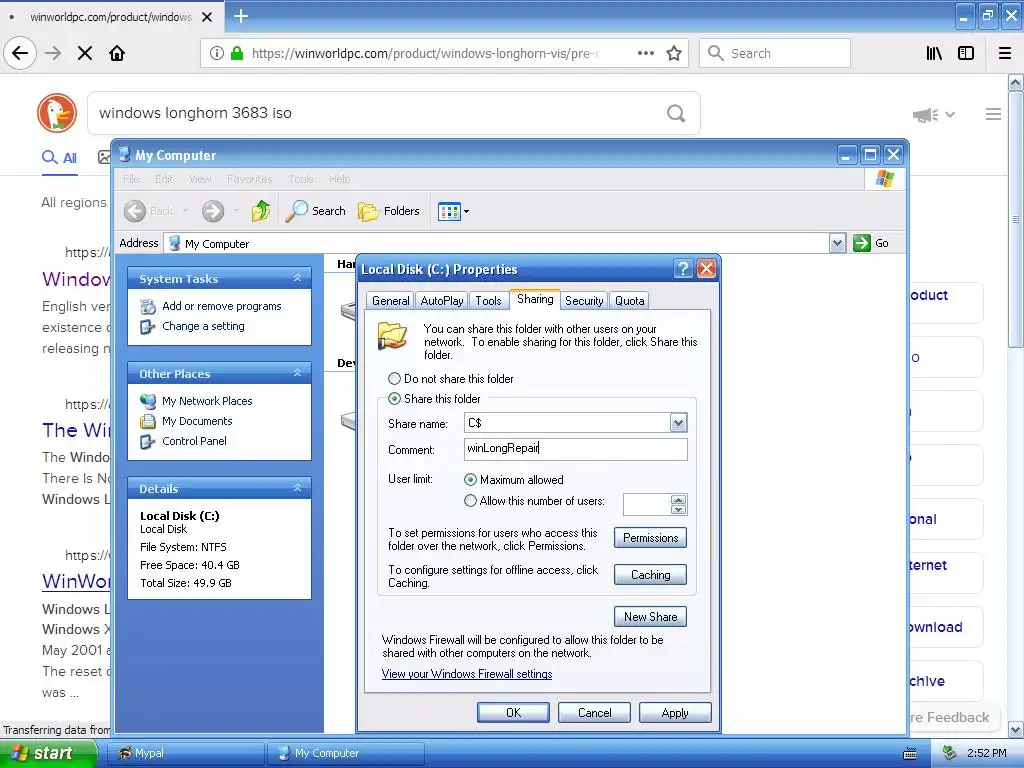Click system tray network icon

(950, 754)
